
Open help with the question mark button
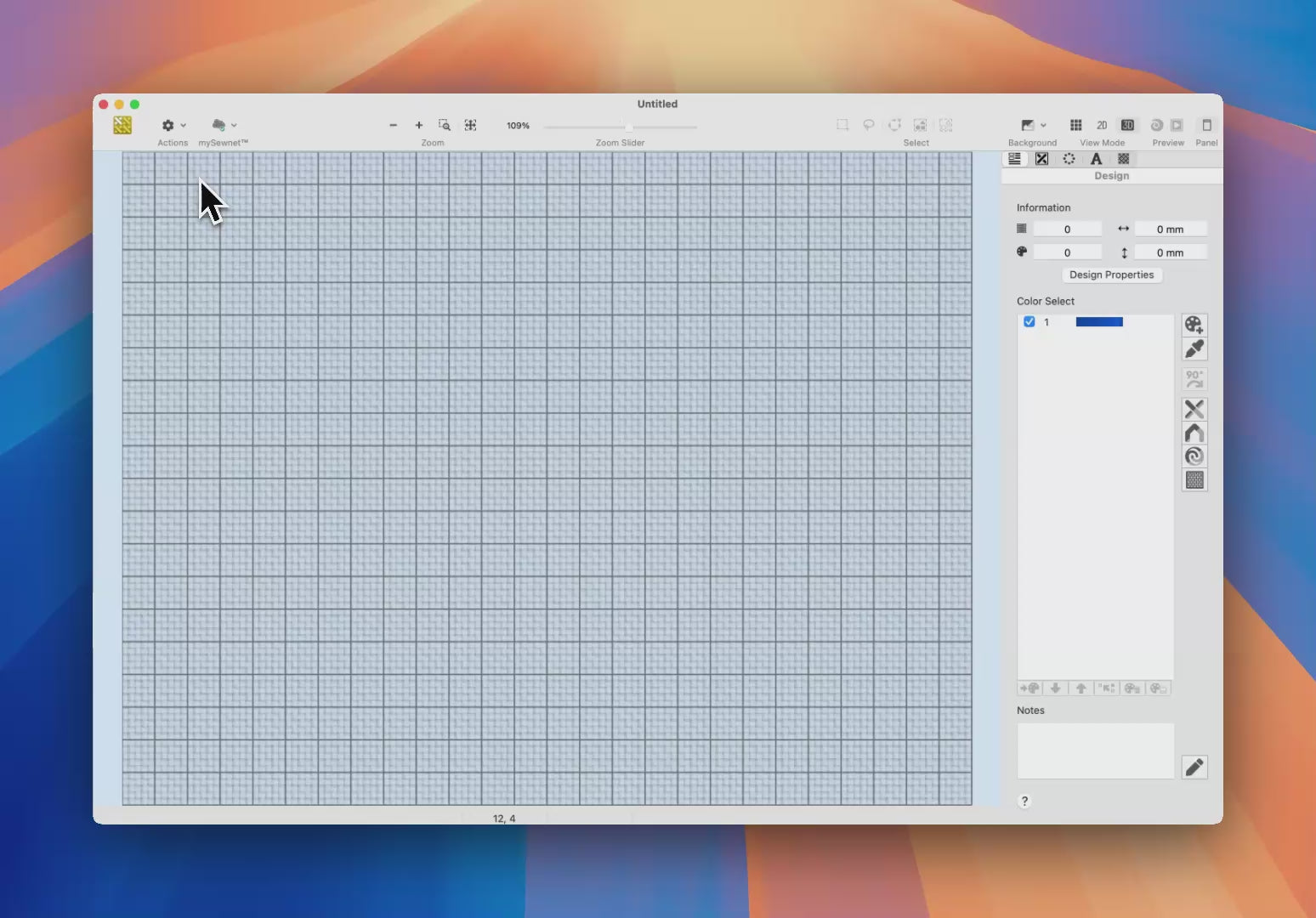(1024, 801)
